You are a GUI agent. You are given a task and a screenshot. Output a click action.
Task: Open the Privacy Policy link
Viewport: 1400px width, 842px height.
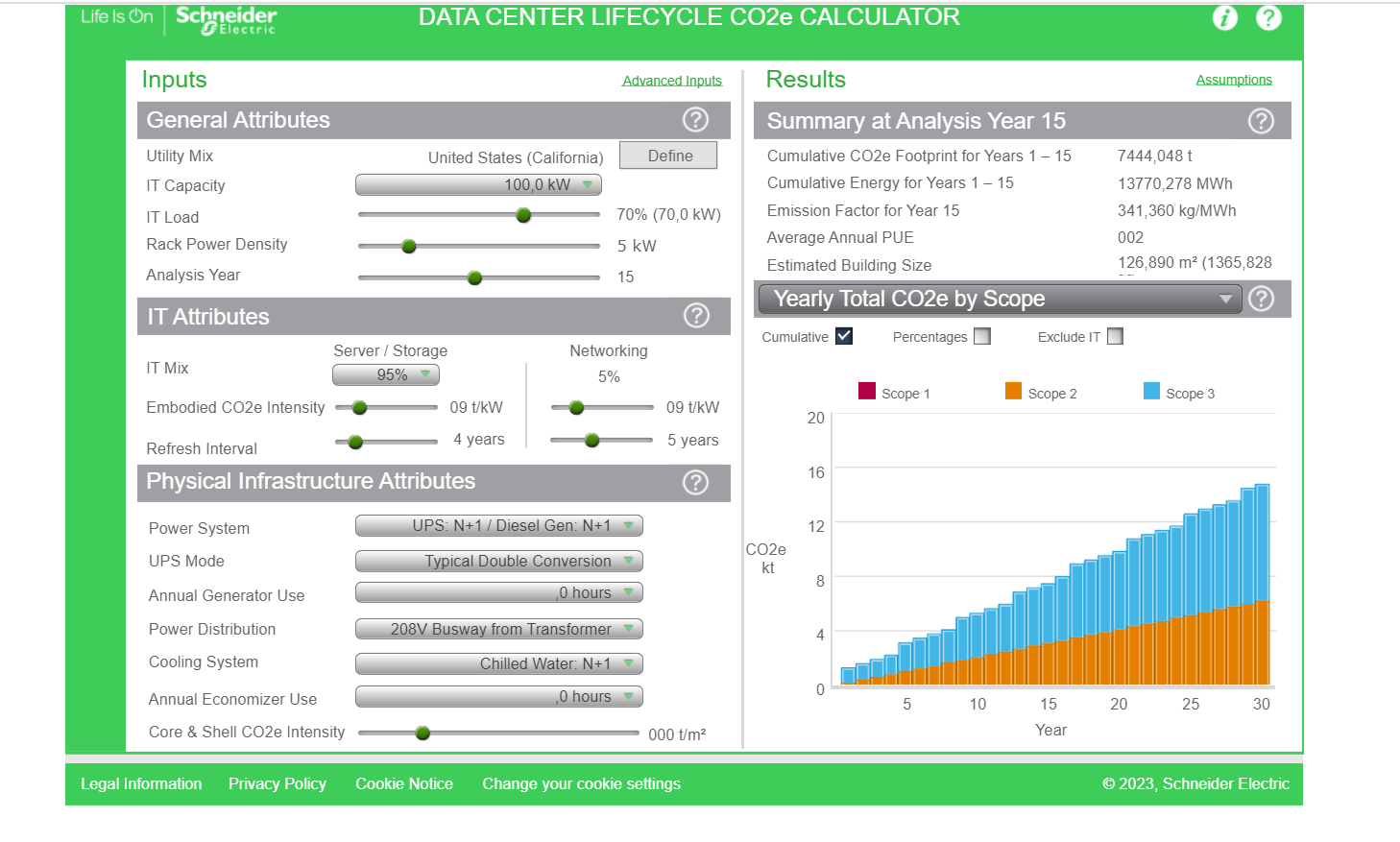point(278,783)
